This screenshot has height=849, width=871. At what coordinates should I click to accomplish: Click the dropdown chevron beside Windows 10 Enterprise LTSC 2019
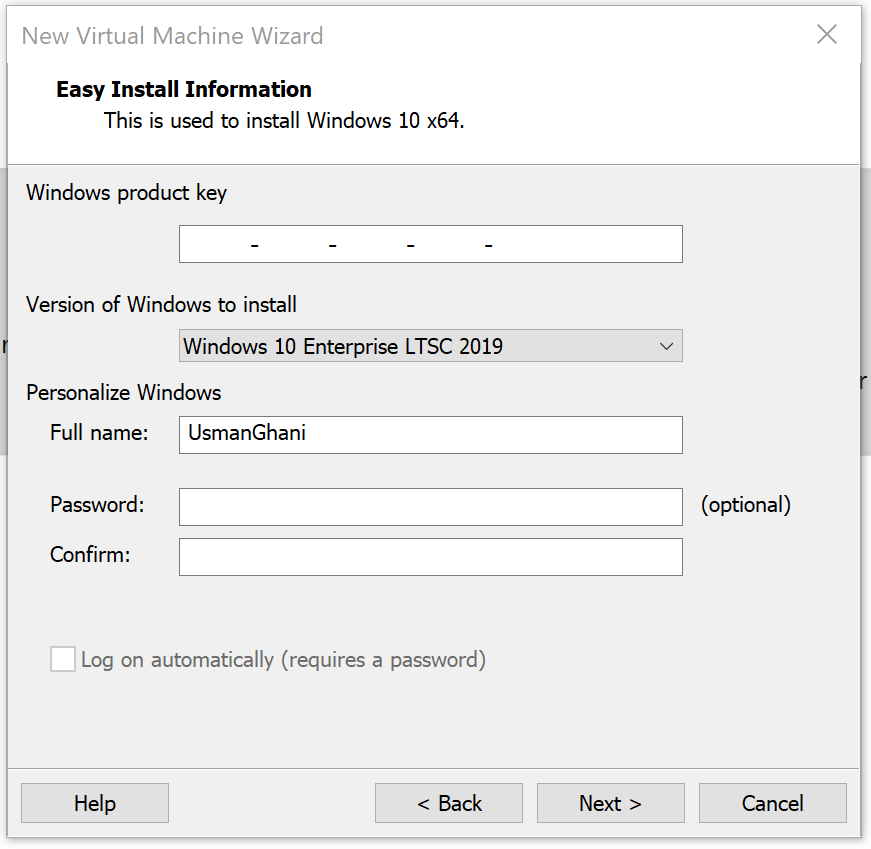[x=666, y=346]
